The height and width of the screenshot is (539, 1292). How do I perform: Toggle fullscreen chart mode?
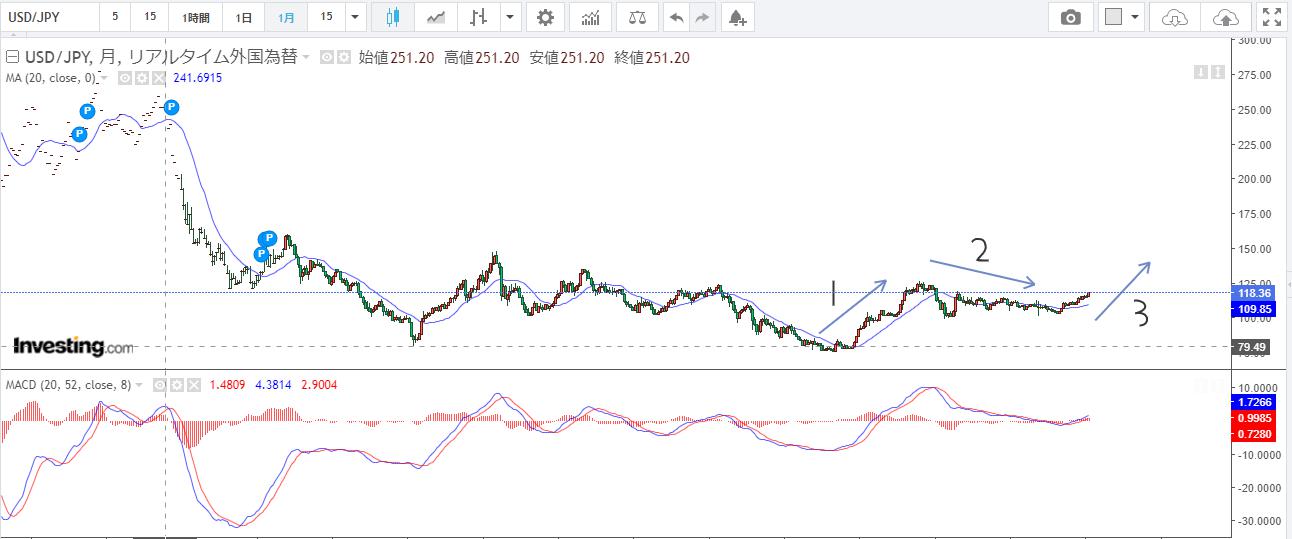pos(1271,17)
